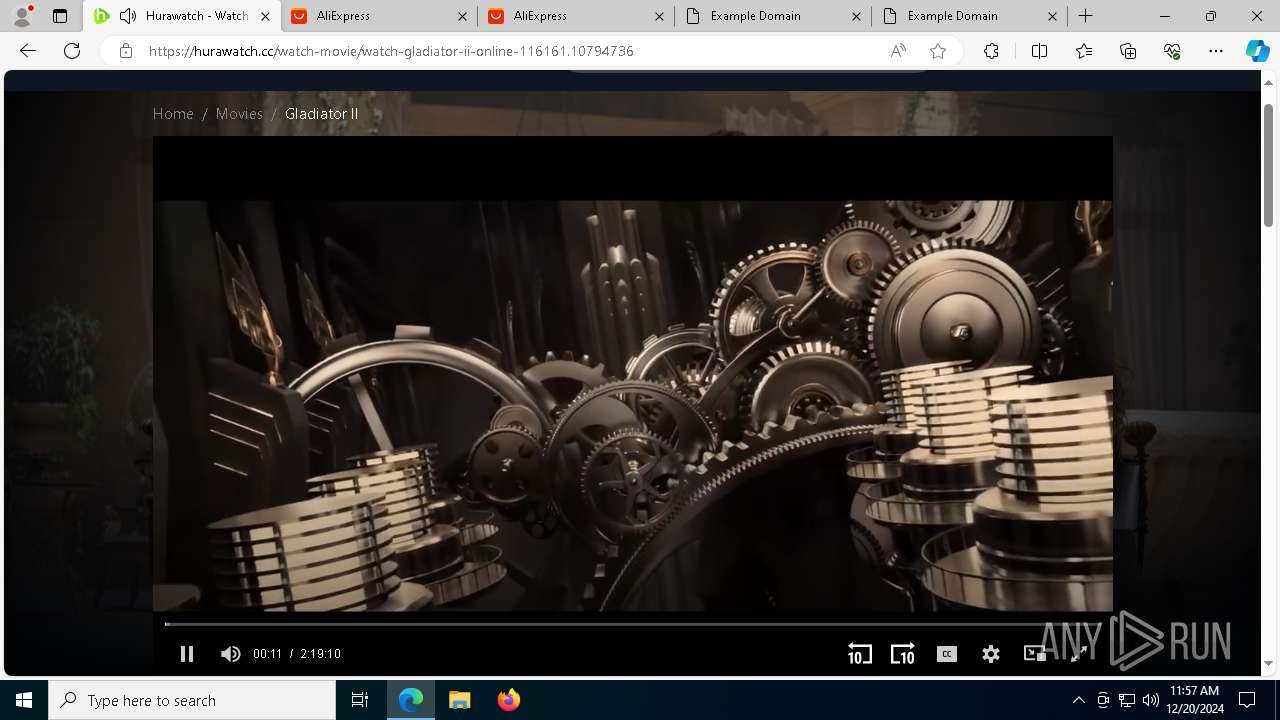Switch to second Example Domain tab
This screenshot has height=720, width=1280.
tap(968, 16)
